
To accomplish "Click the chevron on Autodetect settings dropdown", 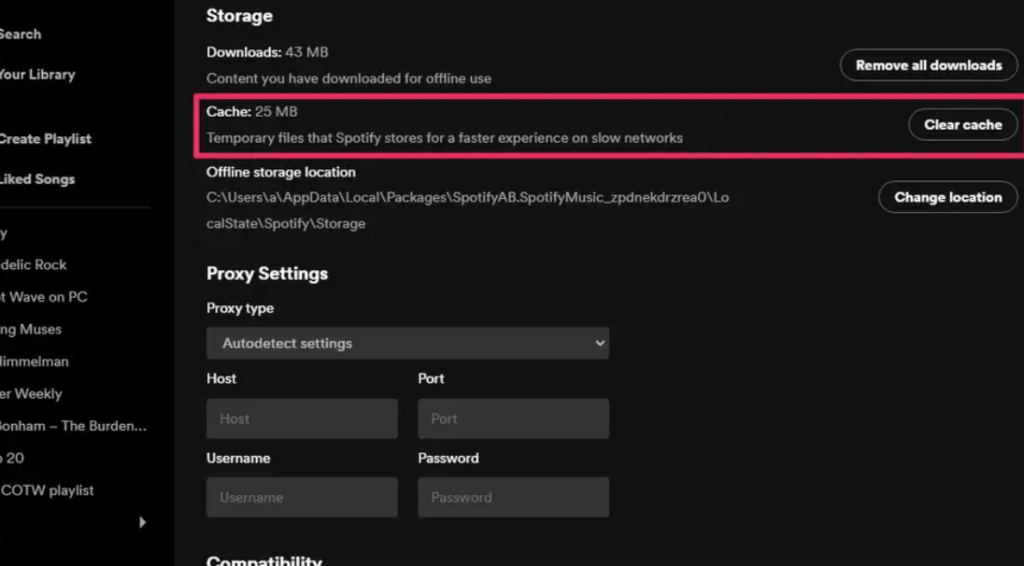I will click(x=600, y=343).
